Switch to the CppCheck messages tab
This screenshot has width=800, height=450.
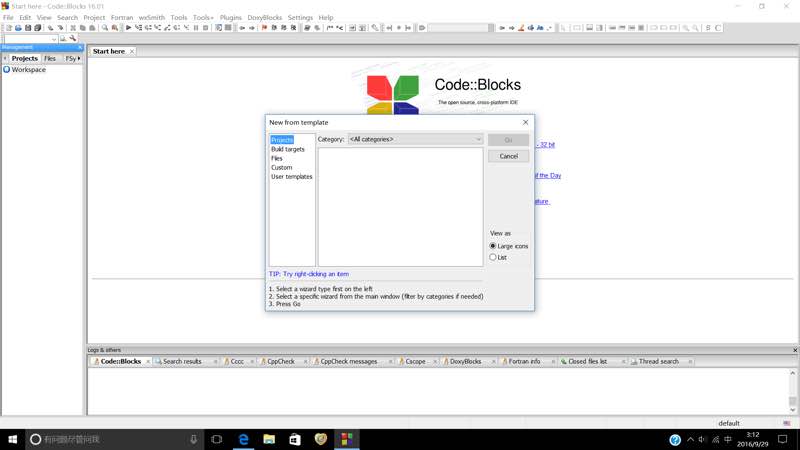[348, 361]
